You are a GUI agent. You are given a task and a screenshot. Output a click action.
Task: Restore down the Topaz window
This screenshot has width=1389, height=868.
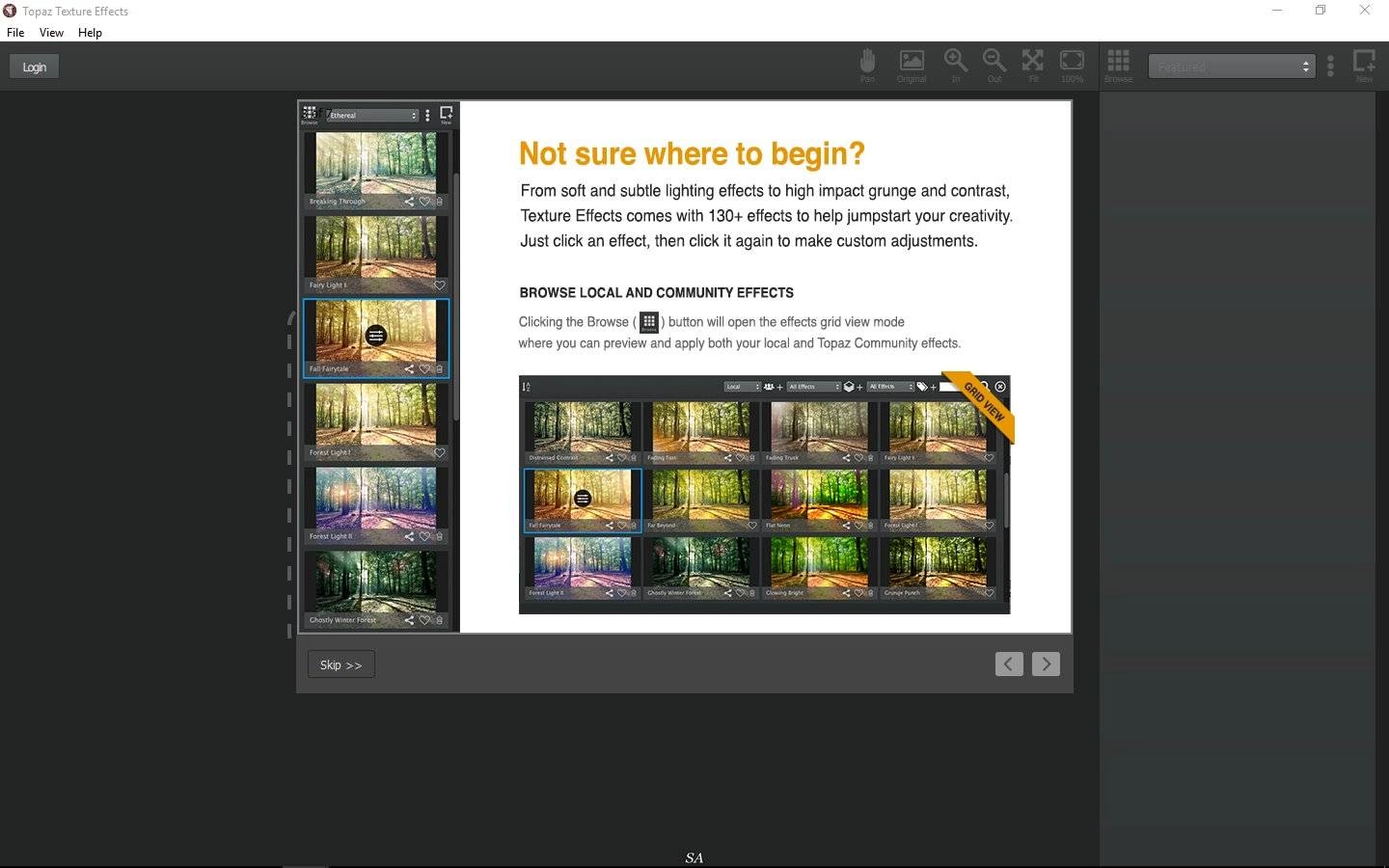(x=1321, y=11)
